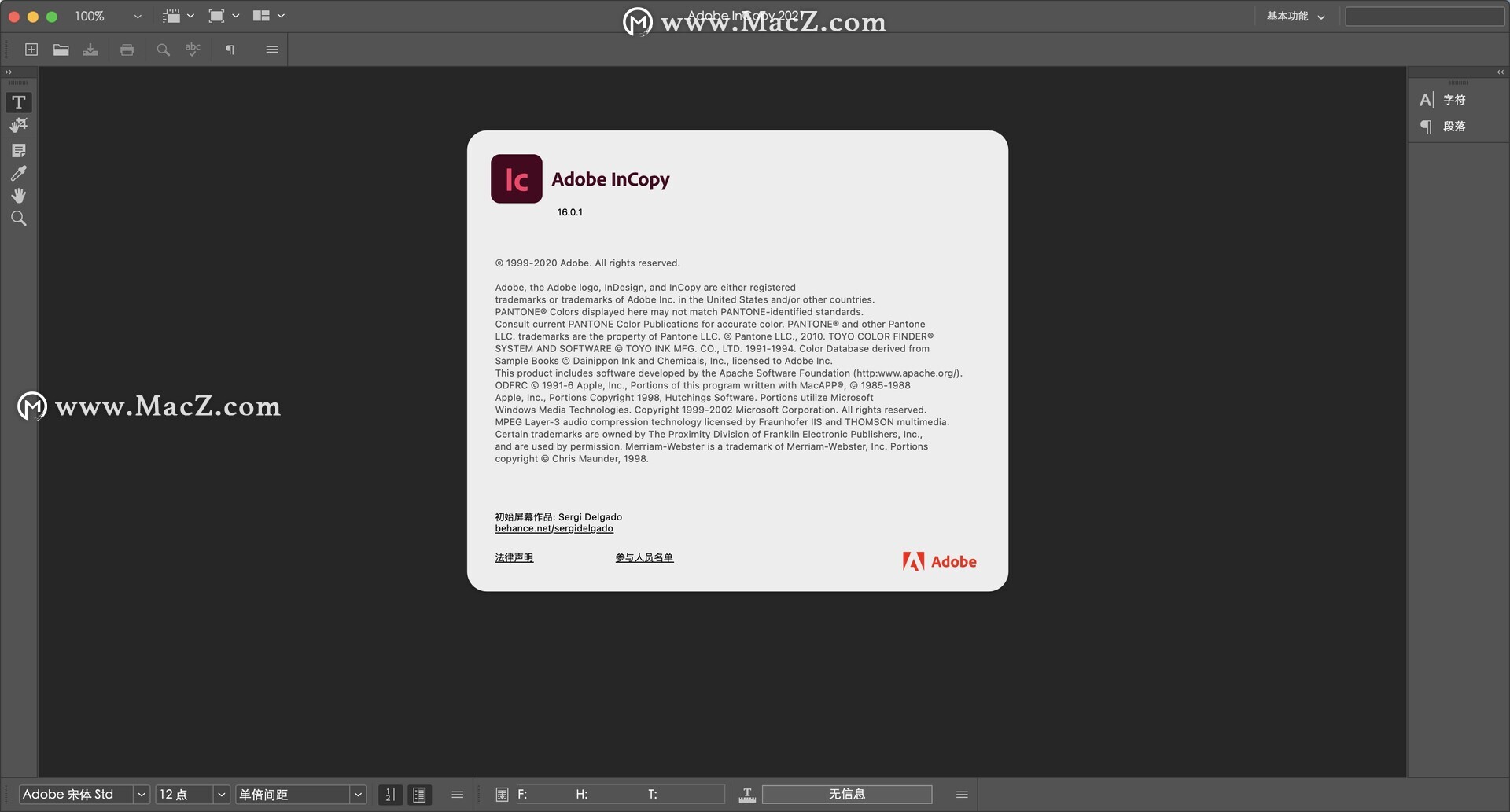Expand the tools panel double-arrow
The width and height of the screenshot is (1510, 812).
(9, 72)
